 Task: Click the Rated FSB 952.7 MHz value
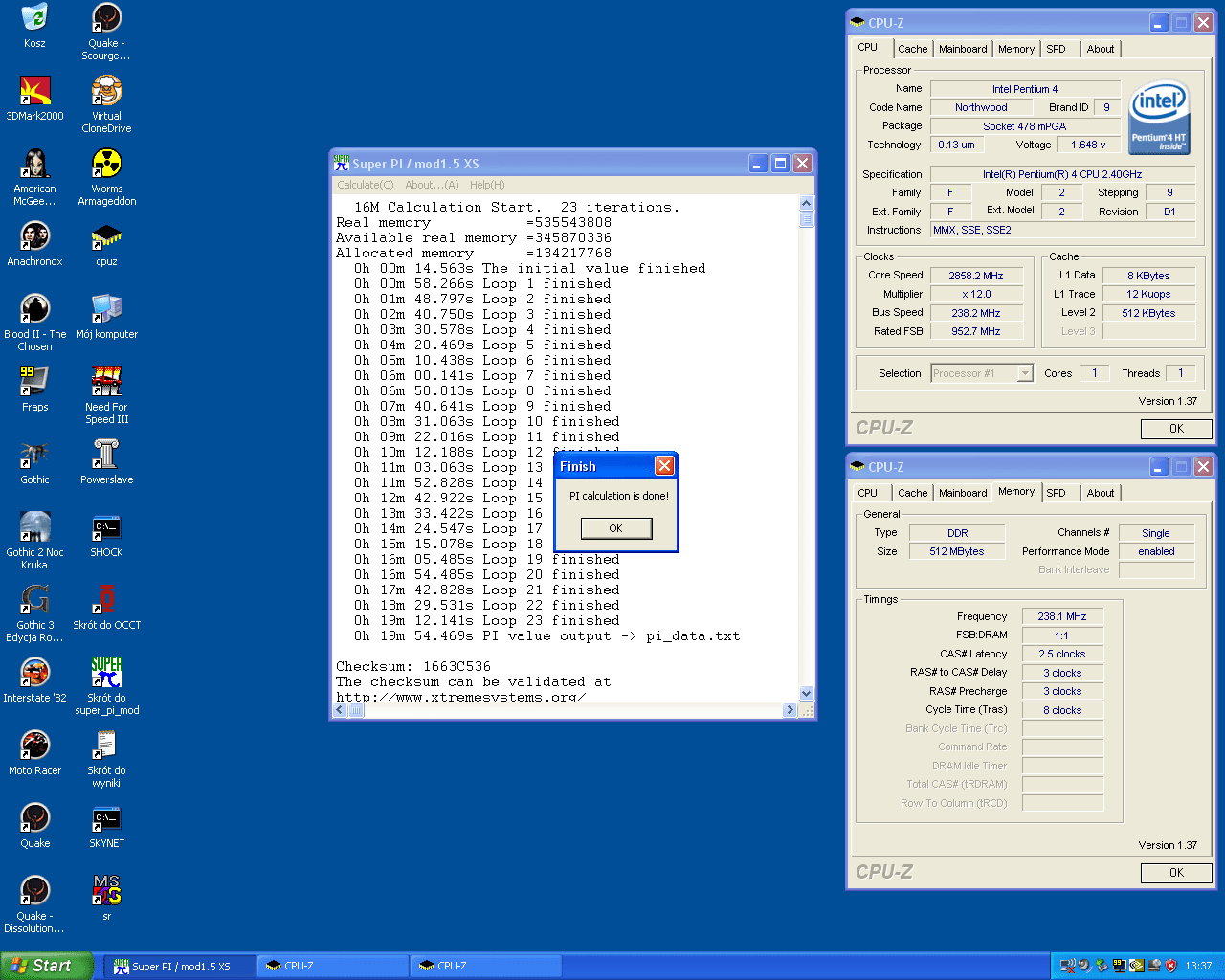click(x=976, y=332)
